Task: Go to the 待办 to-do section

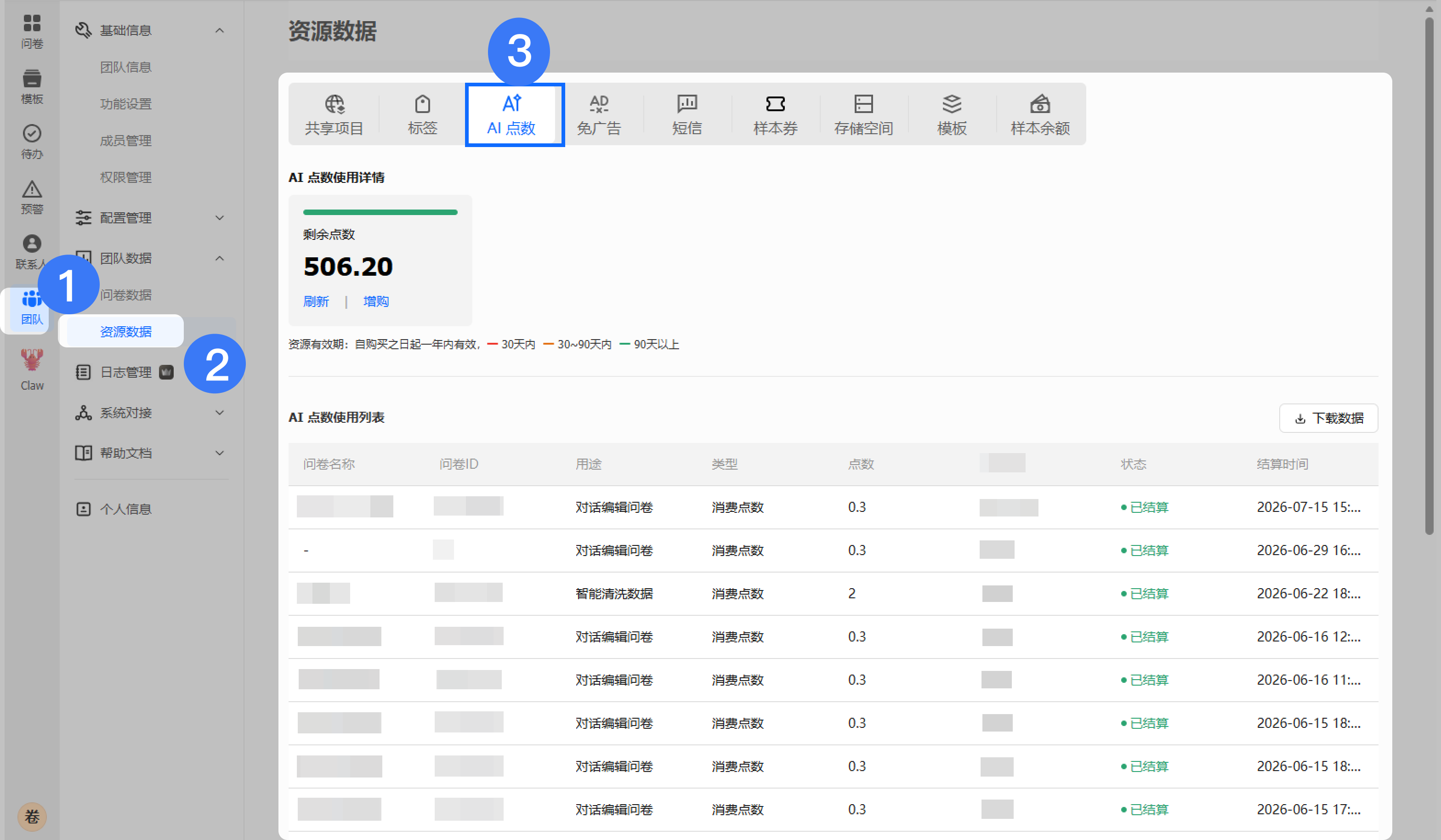Action: click(x=32, y=142)
